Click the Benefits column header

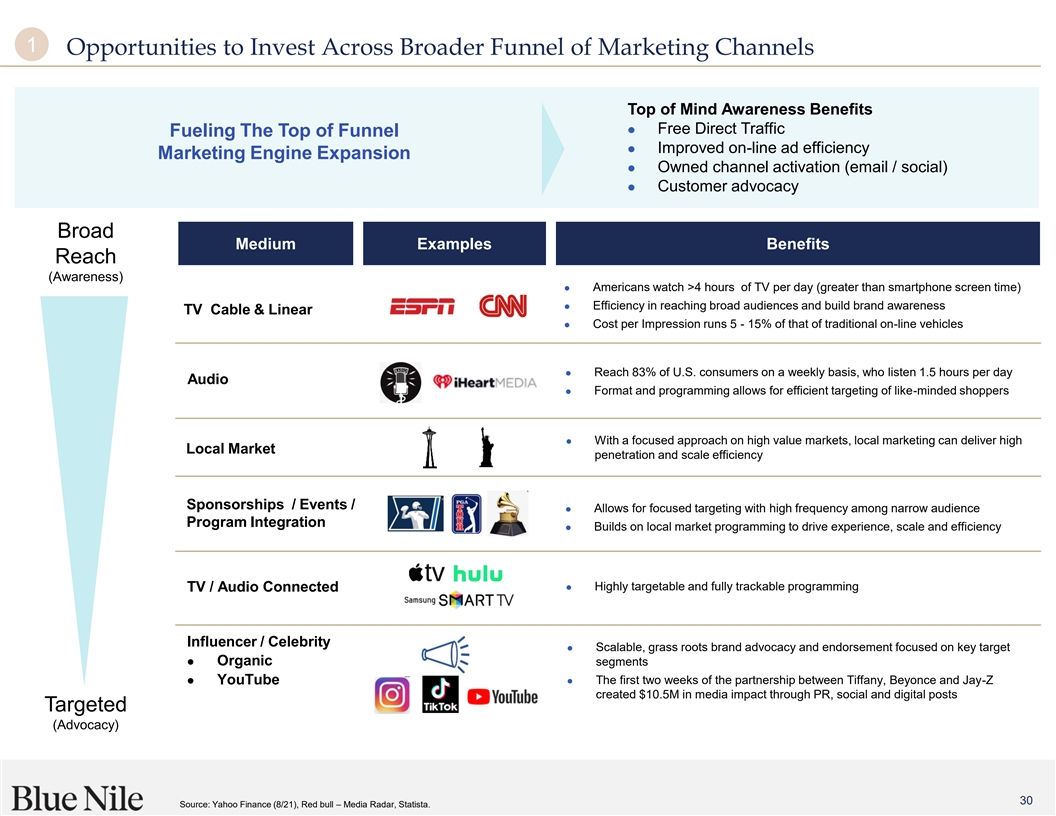coord(797,244)
